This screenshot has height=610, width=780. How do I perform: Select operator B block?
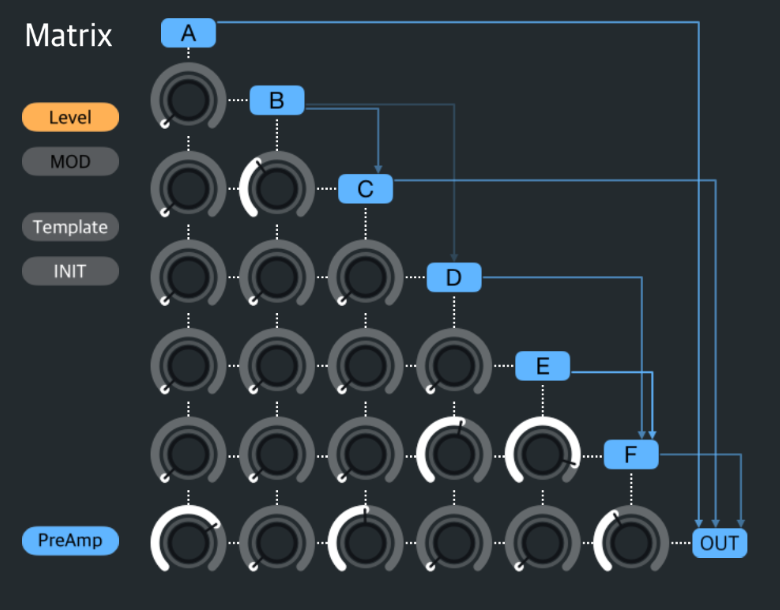[x=277, y=100]
